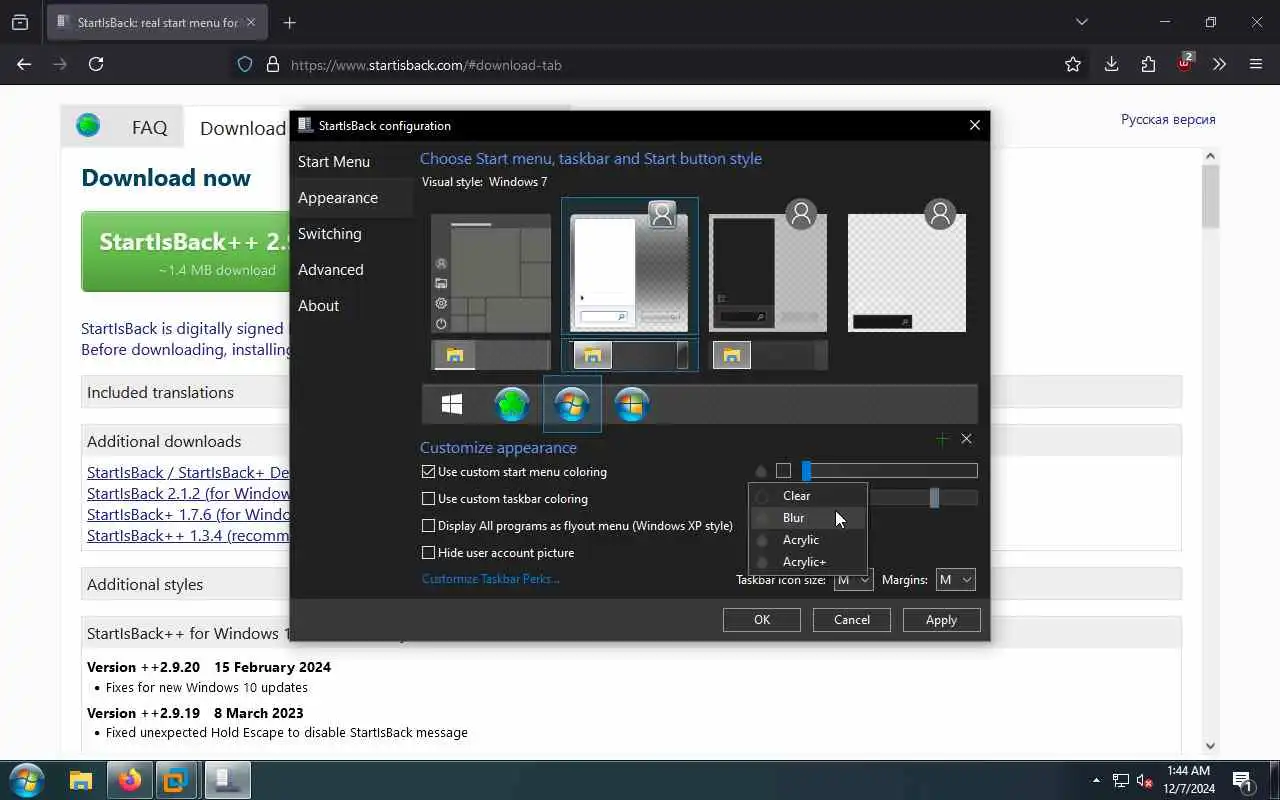Screen dimensions: 1280x800
Task: Open the notification center icon
Action: tap(1243, 780)
